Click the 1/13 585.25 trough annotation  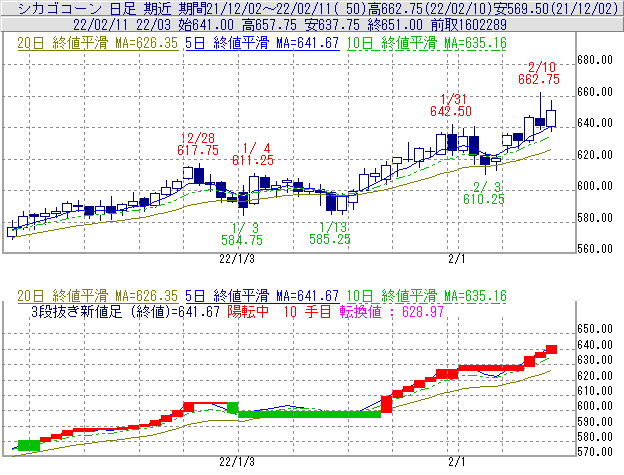coord(330,233)
